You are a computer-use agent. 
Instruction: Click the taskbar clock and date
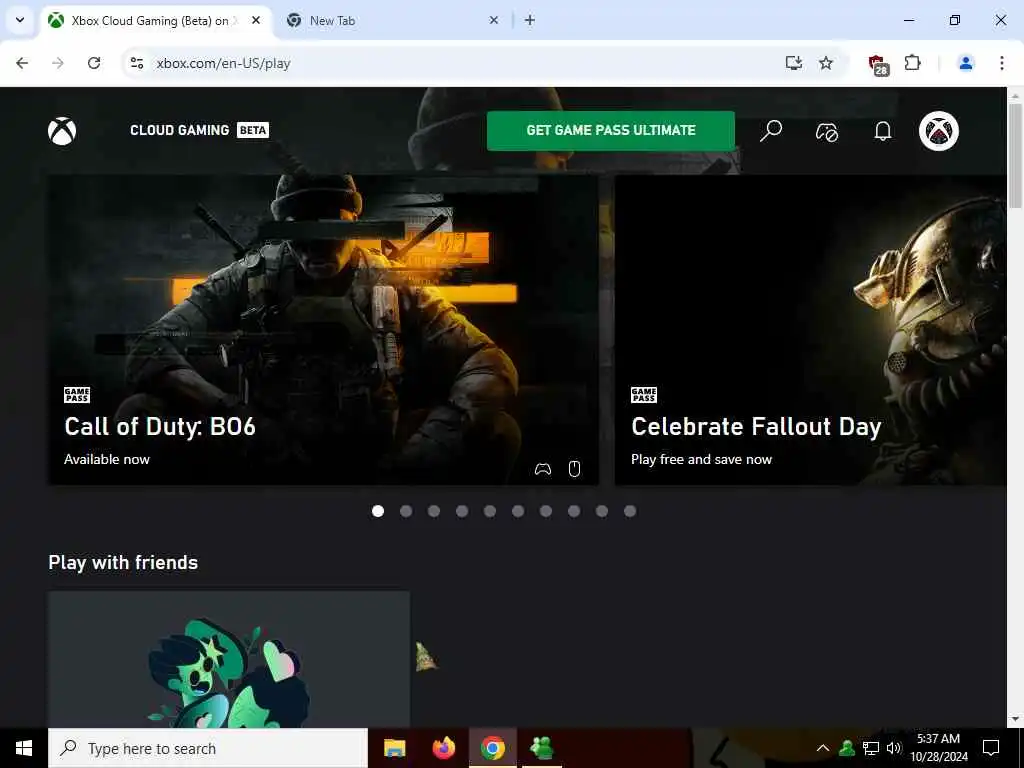[x=938, y=748]
